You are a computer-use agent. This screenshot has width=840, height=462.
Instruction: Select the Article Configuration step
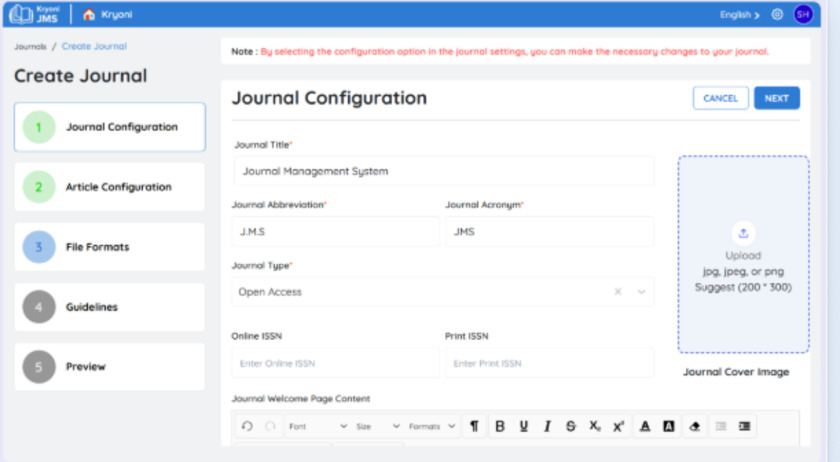point(110,187)
